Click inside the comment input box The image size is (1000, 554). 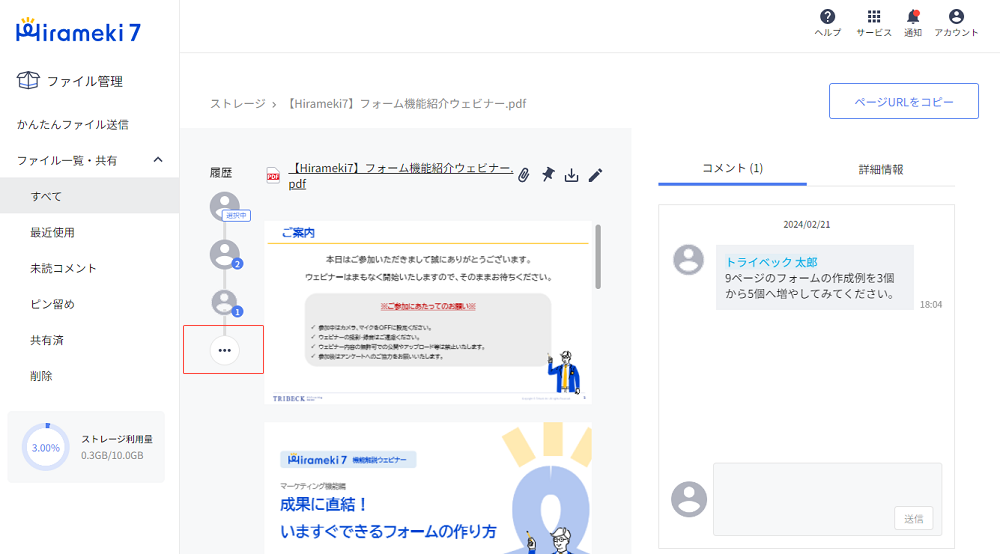[x=827, y=499]
